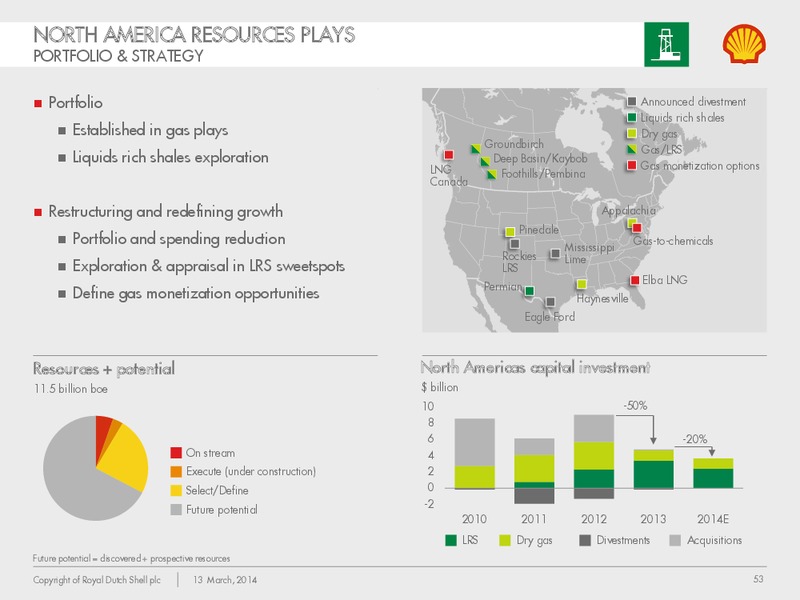This screenshot has width=800, height=600.
Task: Click the yellow Select/Define pie slice
Action: tap(127, 457)
